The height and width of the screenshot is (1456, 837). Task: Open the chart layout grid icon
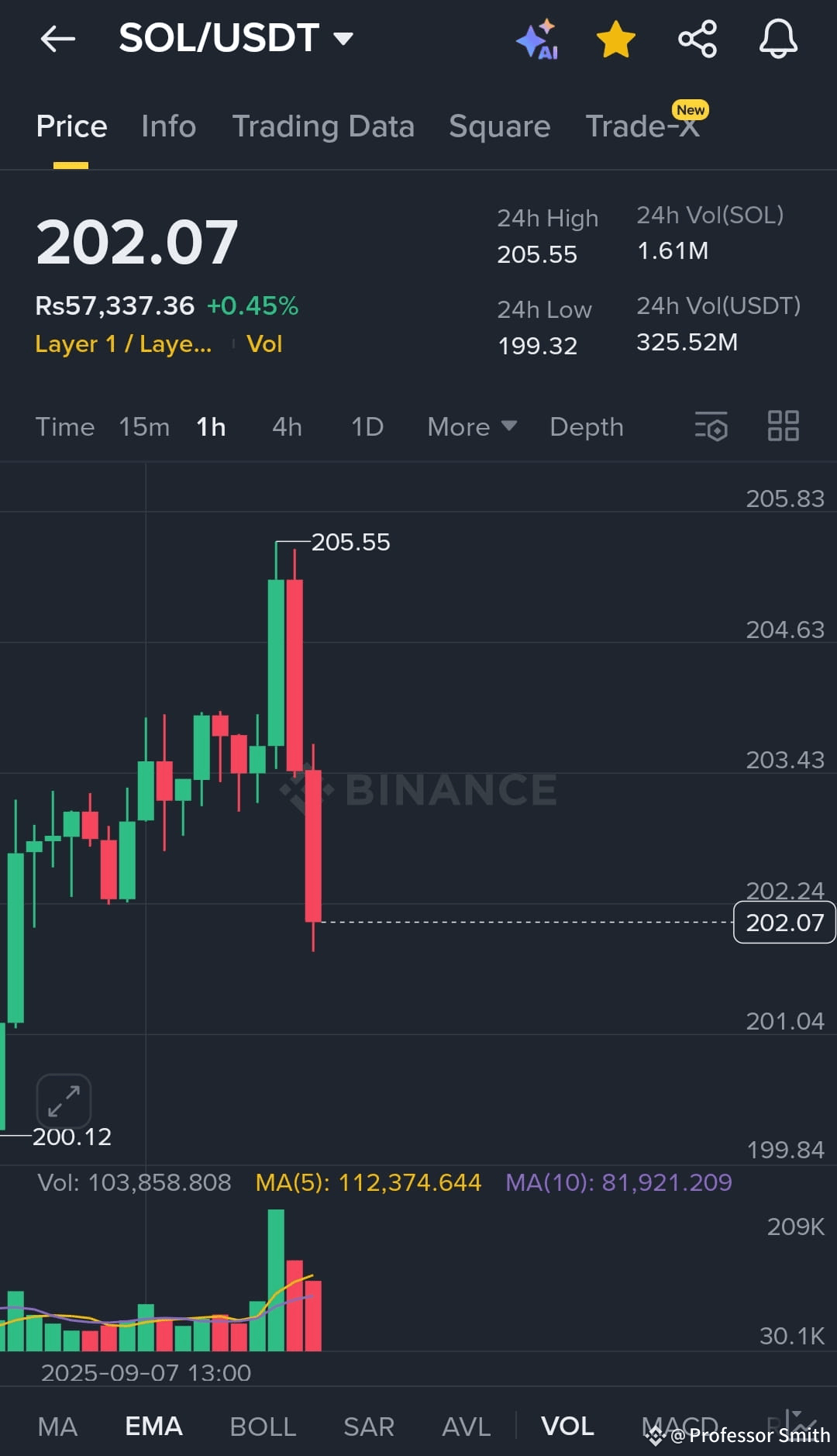point(783,426)
